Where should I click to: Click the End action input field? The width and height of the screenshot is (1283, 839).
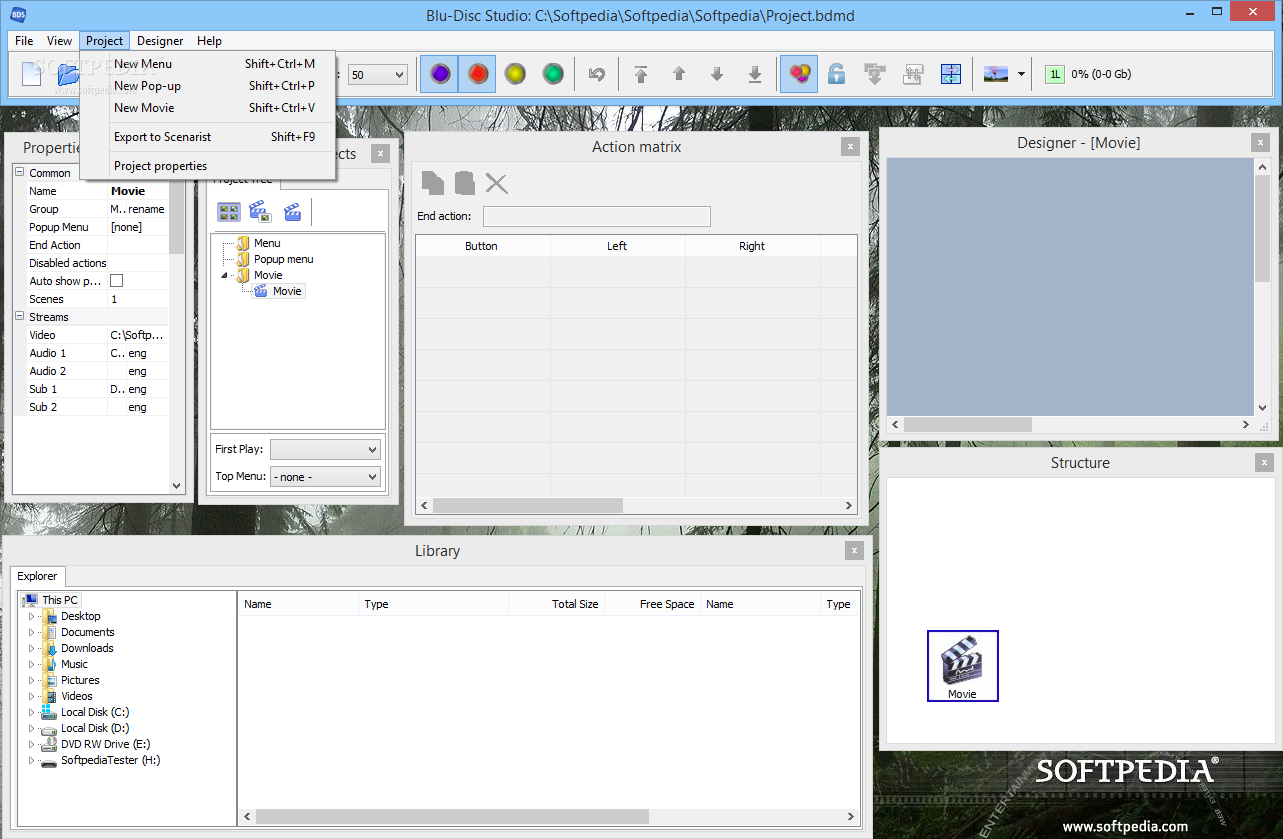[597, 216]
